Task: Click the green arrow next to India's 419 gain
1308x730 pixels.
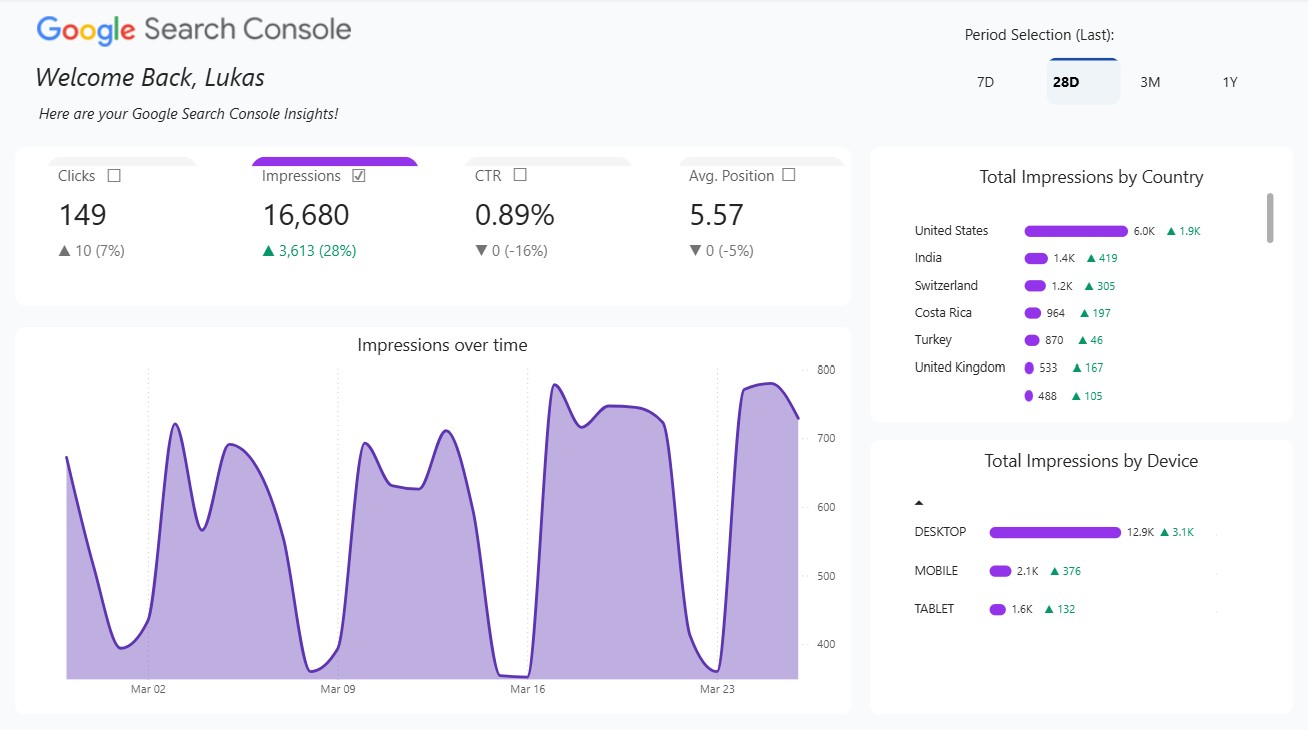Action: pos(1094,257)
